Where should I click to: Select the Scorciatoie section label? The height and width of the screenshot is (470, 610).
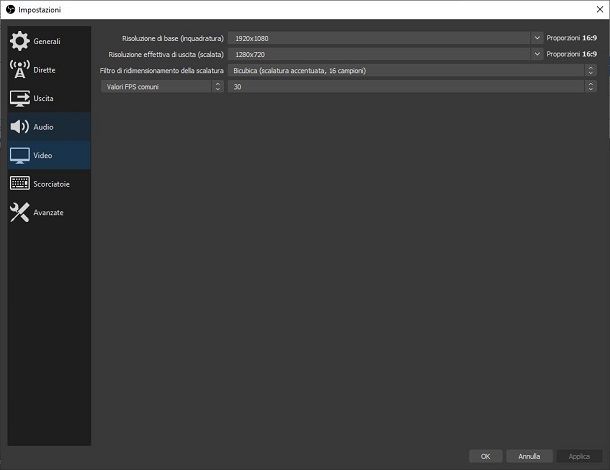(51, 184)
